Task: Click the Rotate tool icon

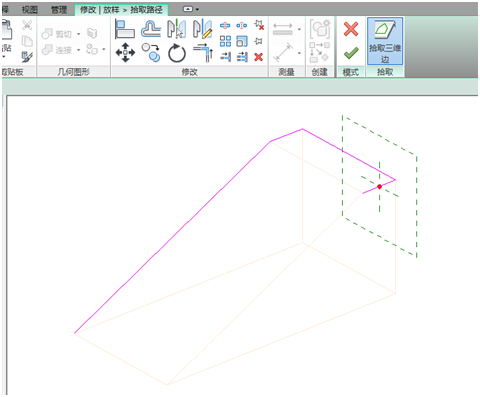Action: click(x=177, y=53)
